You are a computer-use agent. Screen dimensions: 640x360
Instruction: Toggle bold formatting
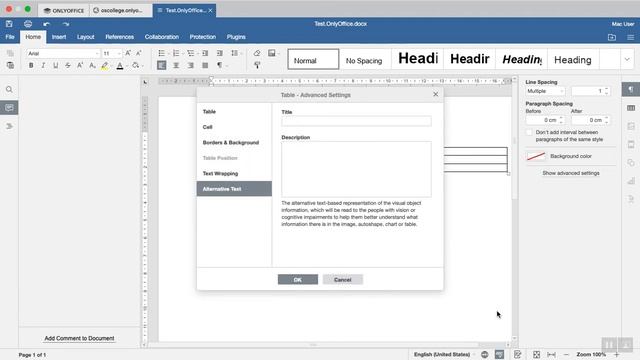(x=31, y=65)
